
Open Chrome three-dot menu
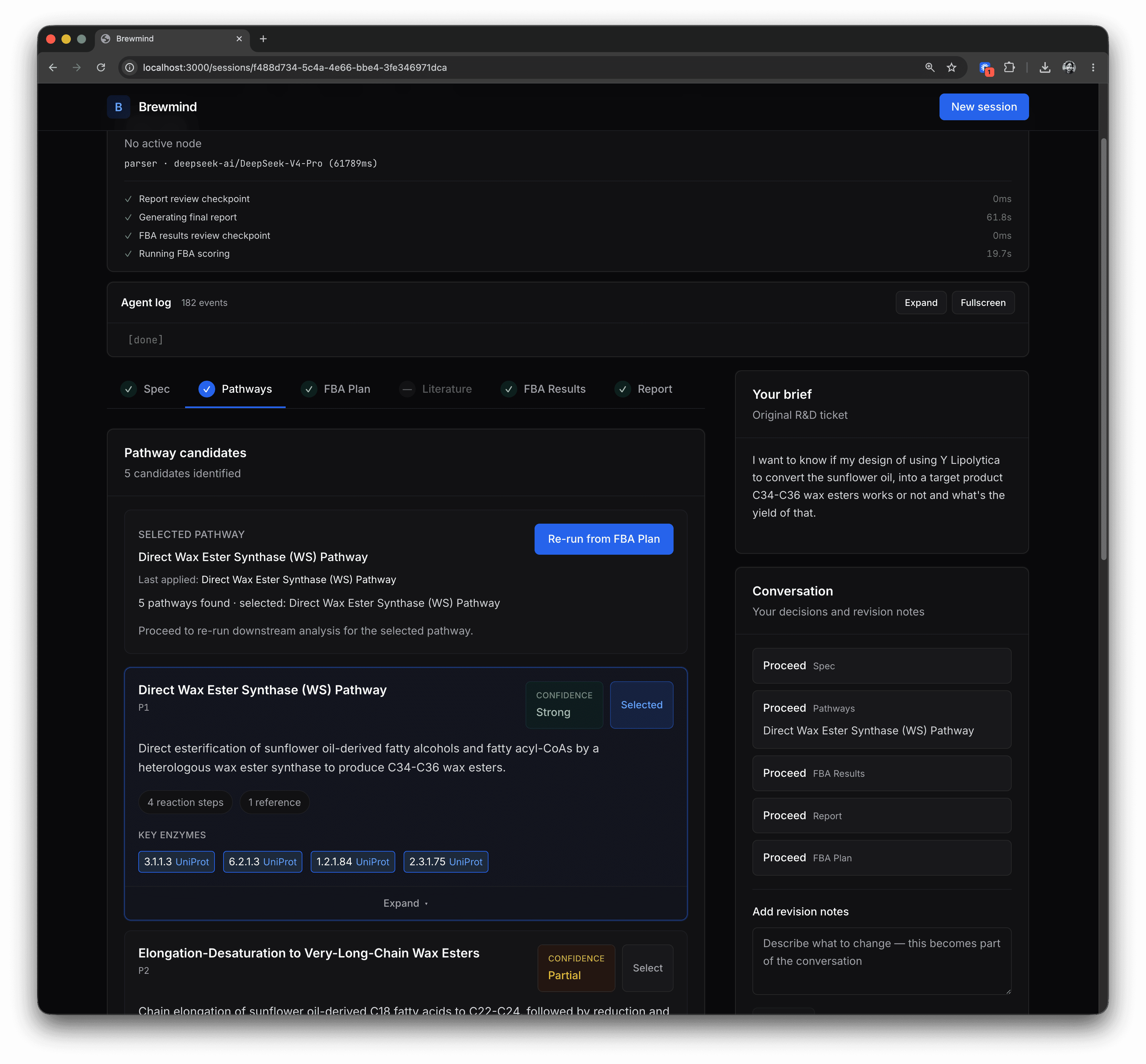pyautogui.click(x=1093, y=67)
